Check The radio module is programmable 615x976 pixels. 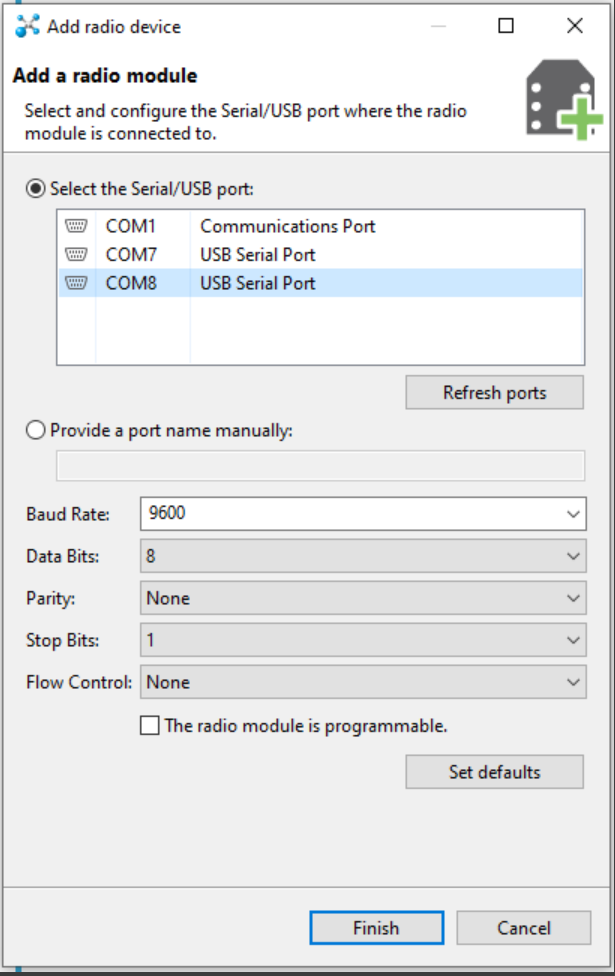[x=150, y=726]
